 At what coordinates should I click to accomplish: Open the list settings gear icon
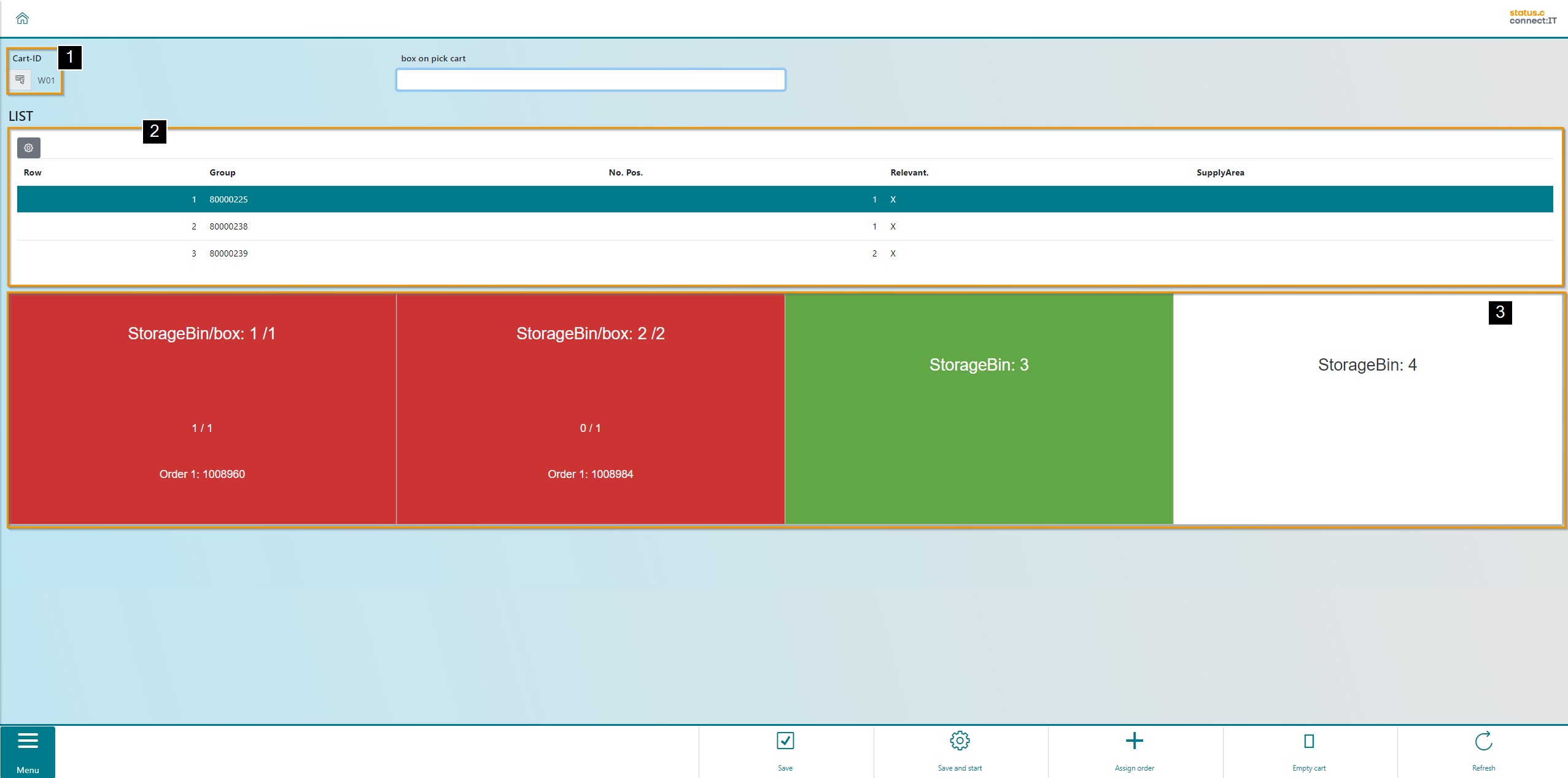pyautogui.click(x=28, y=148)
